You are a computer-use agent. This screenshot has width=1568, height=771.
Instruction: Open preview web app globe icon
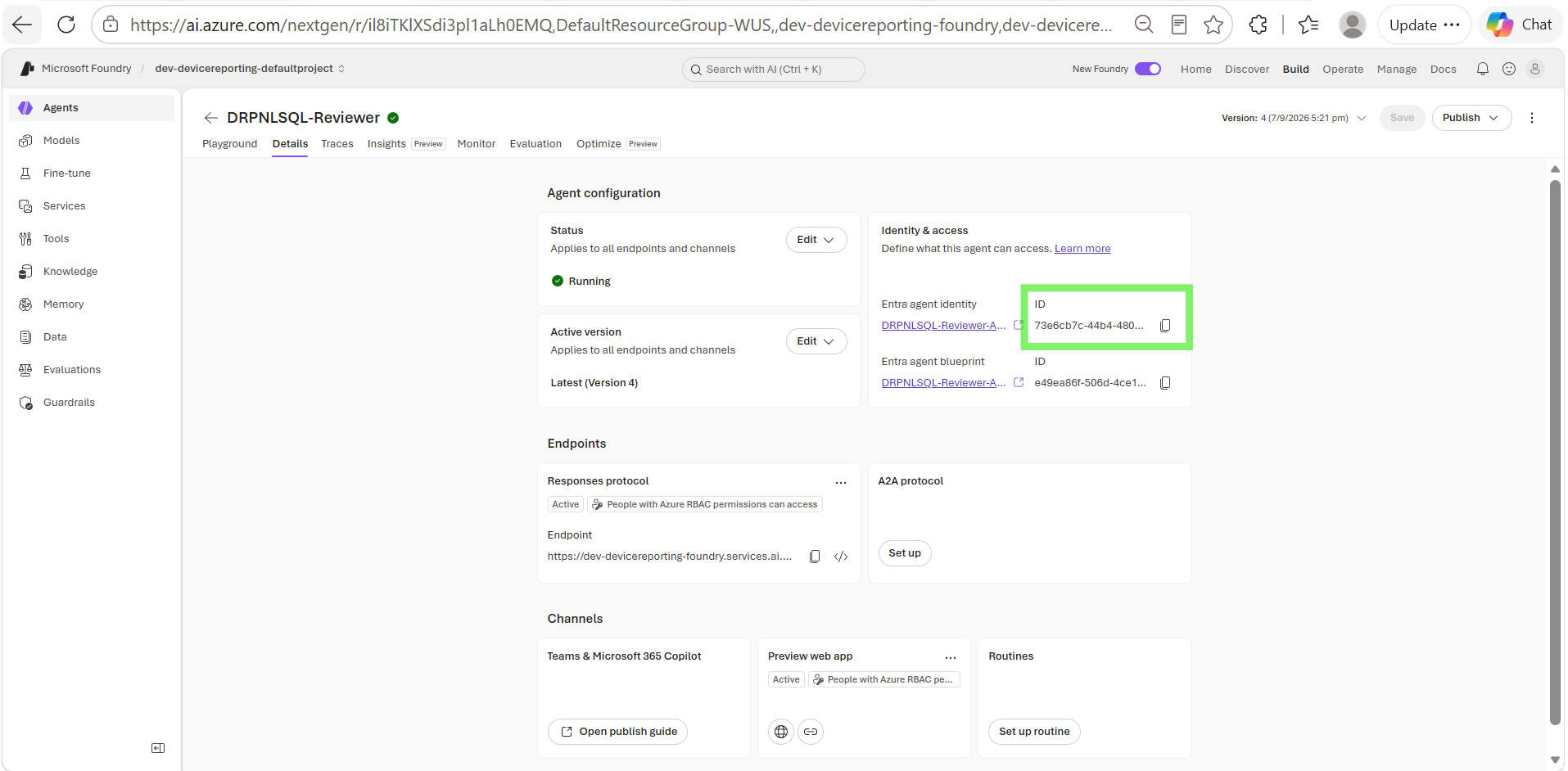[x=781, y=732]
